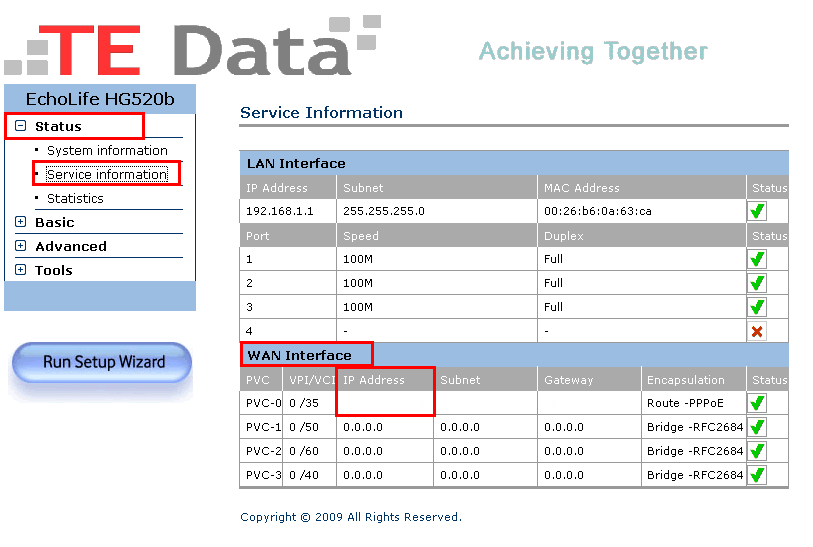This screenshot has height=547, width=813.
Task: Select subnet mask 255.255.255.0
Action: pyautogui.click(x=384, y=211)
